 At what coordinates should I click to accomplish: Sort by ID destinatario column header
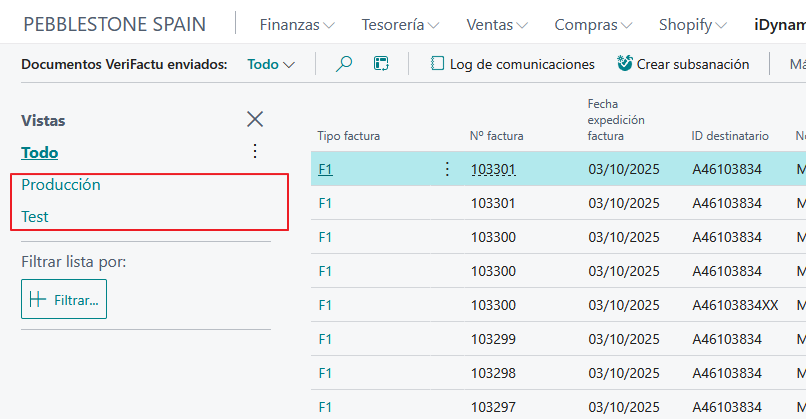(x=729, y=136)
